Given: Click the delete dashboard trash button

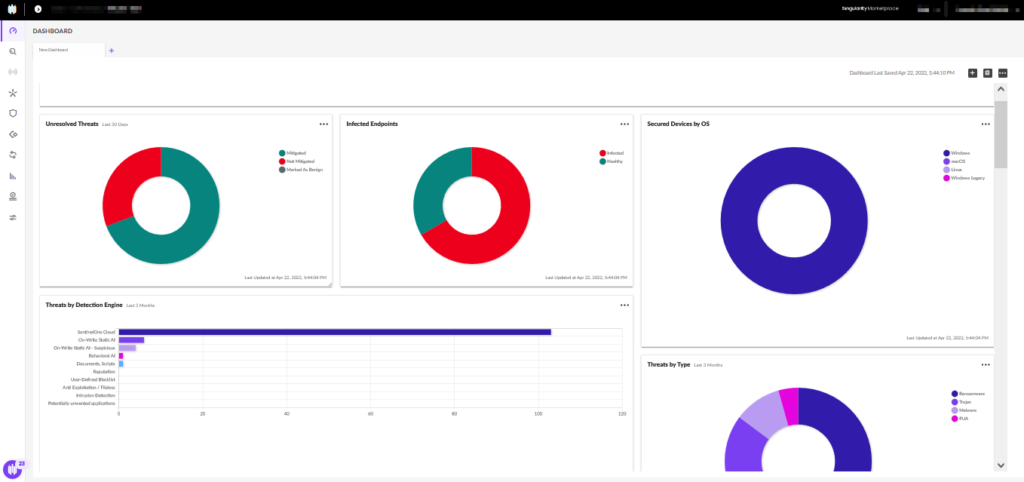Looking at the screenshot, I should click(x=987, y=73).
